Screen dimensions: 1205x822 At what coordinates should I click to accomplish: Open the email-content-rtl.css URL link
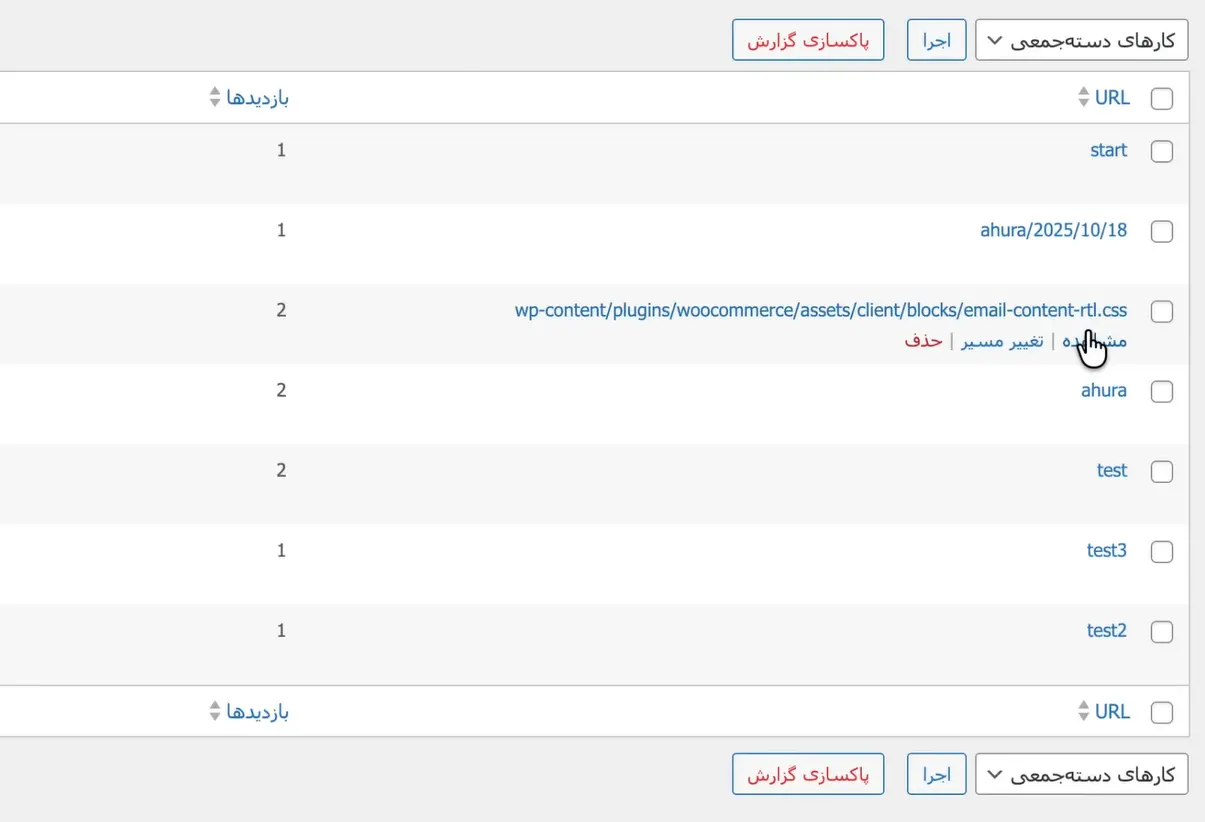click(821, 310)
